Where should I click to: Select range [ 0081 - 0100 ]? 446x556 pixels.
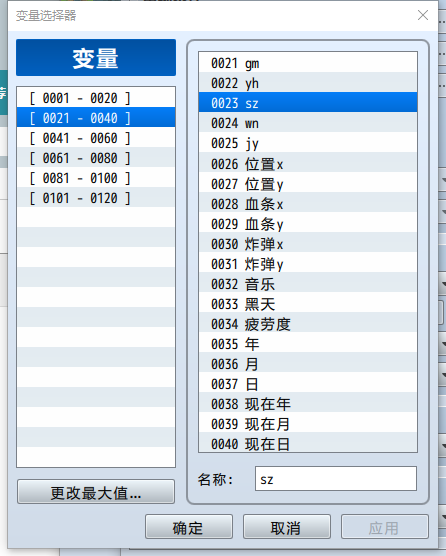[96, 178]
